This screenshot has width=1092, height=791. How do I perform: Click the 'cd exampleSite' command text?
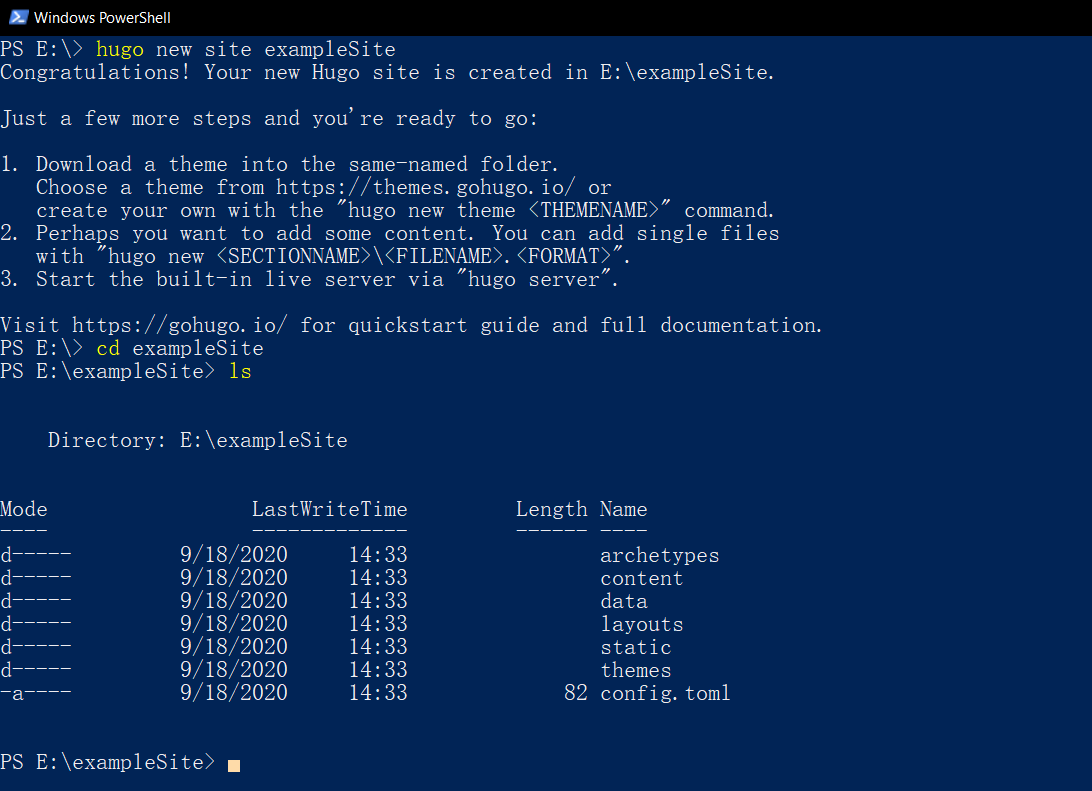tap(180, 348)
